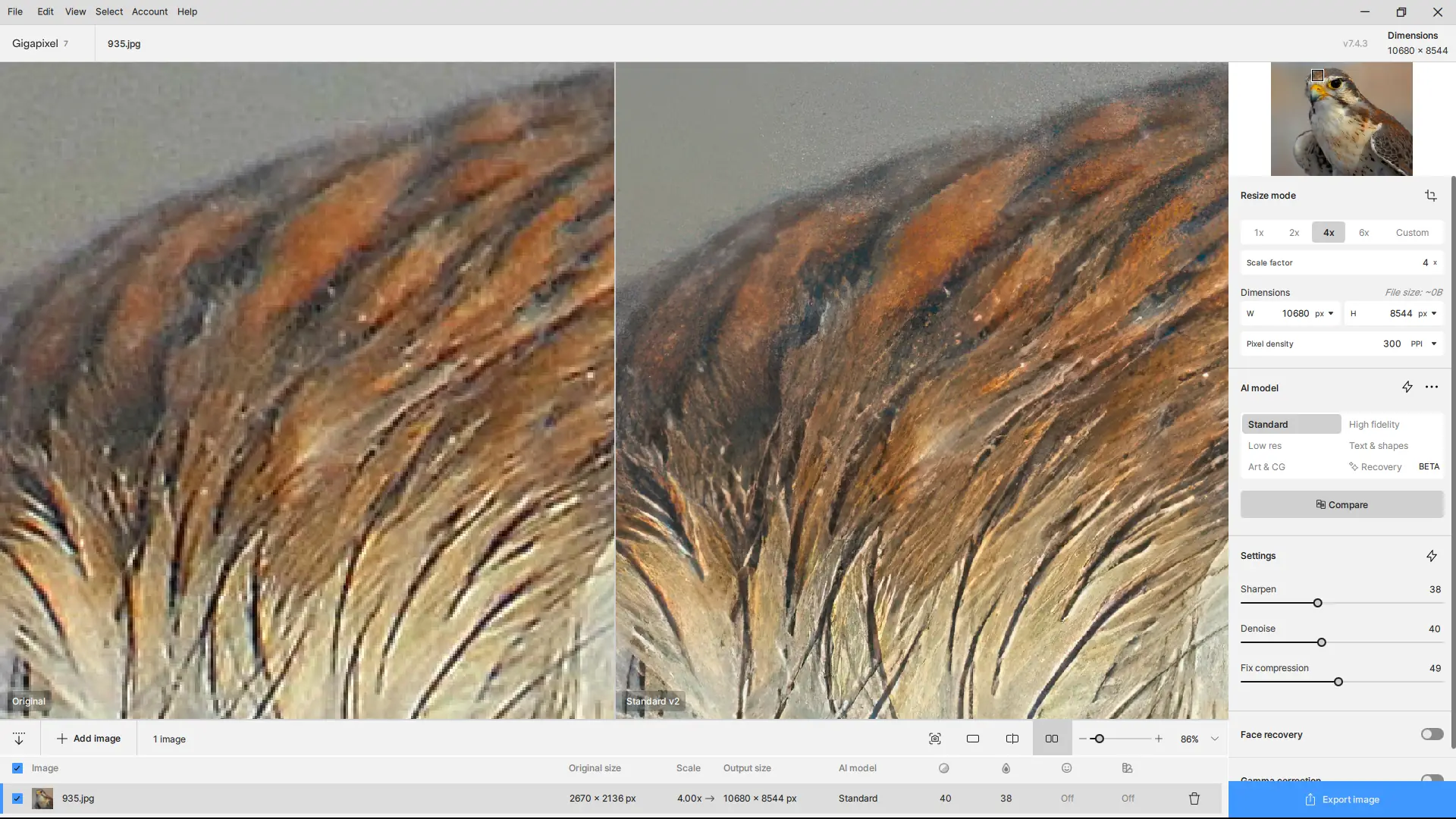This screenshot has width=1456, height=819.
Task: Open the AI model three-dots options
Action: [x=1431, y=388]
